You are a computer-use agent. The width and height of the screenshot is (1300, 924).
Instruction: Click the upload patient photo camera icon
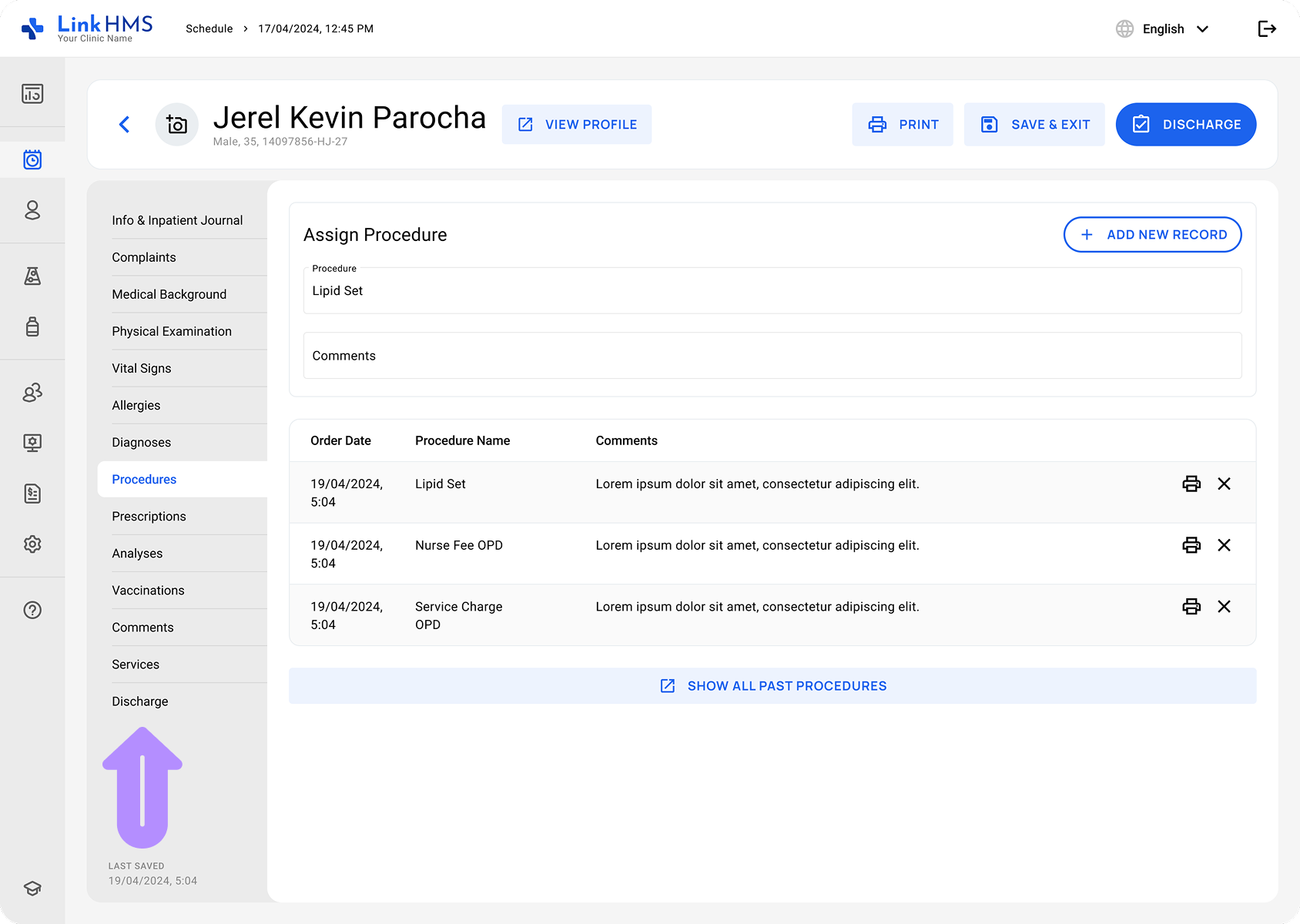coord(177,124)
